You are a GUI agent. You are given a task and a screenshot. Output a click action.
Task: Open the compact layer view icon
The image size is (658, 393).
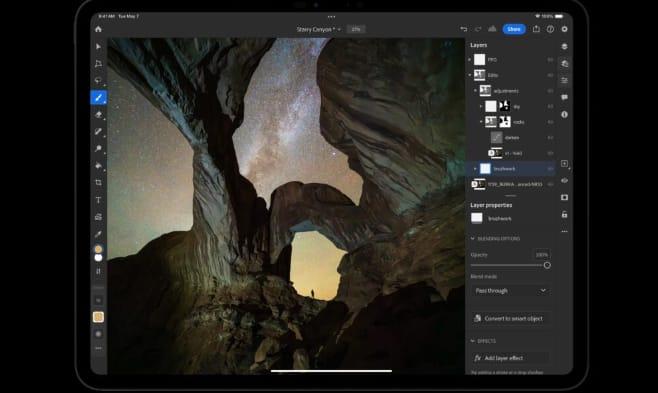point(564,47)
